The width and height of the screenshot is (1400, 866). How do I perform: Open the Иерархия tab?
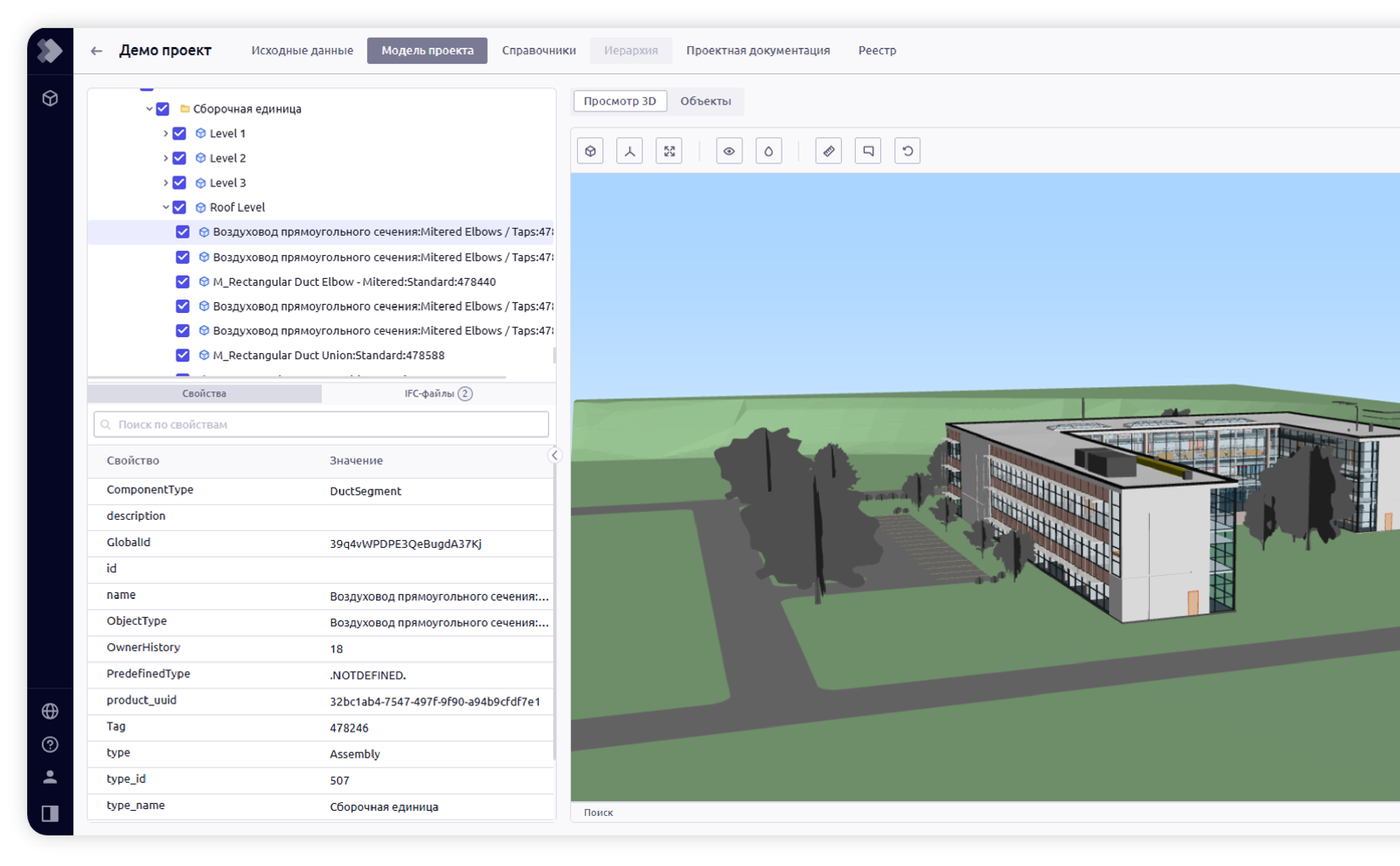point(631,50)
